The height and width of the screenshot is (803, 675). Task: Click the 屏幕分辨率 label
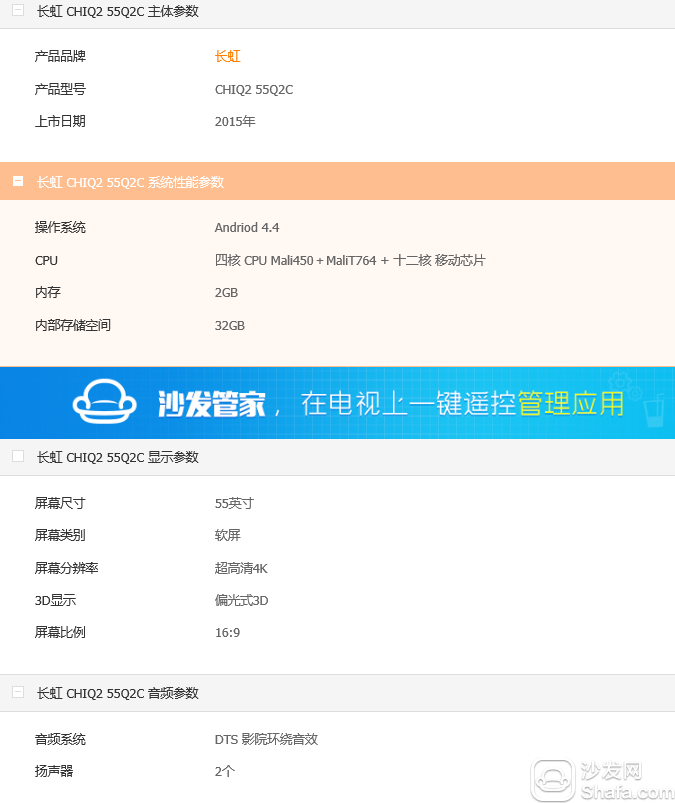tap(66, 568)
